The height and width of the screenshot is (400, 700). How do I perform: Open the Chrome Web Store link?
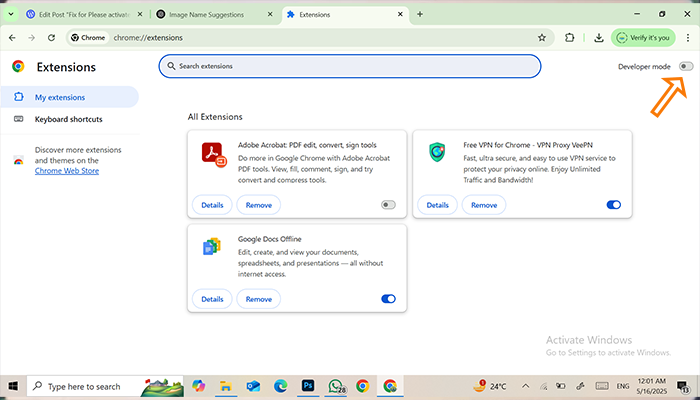click(x=67, y=171)
